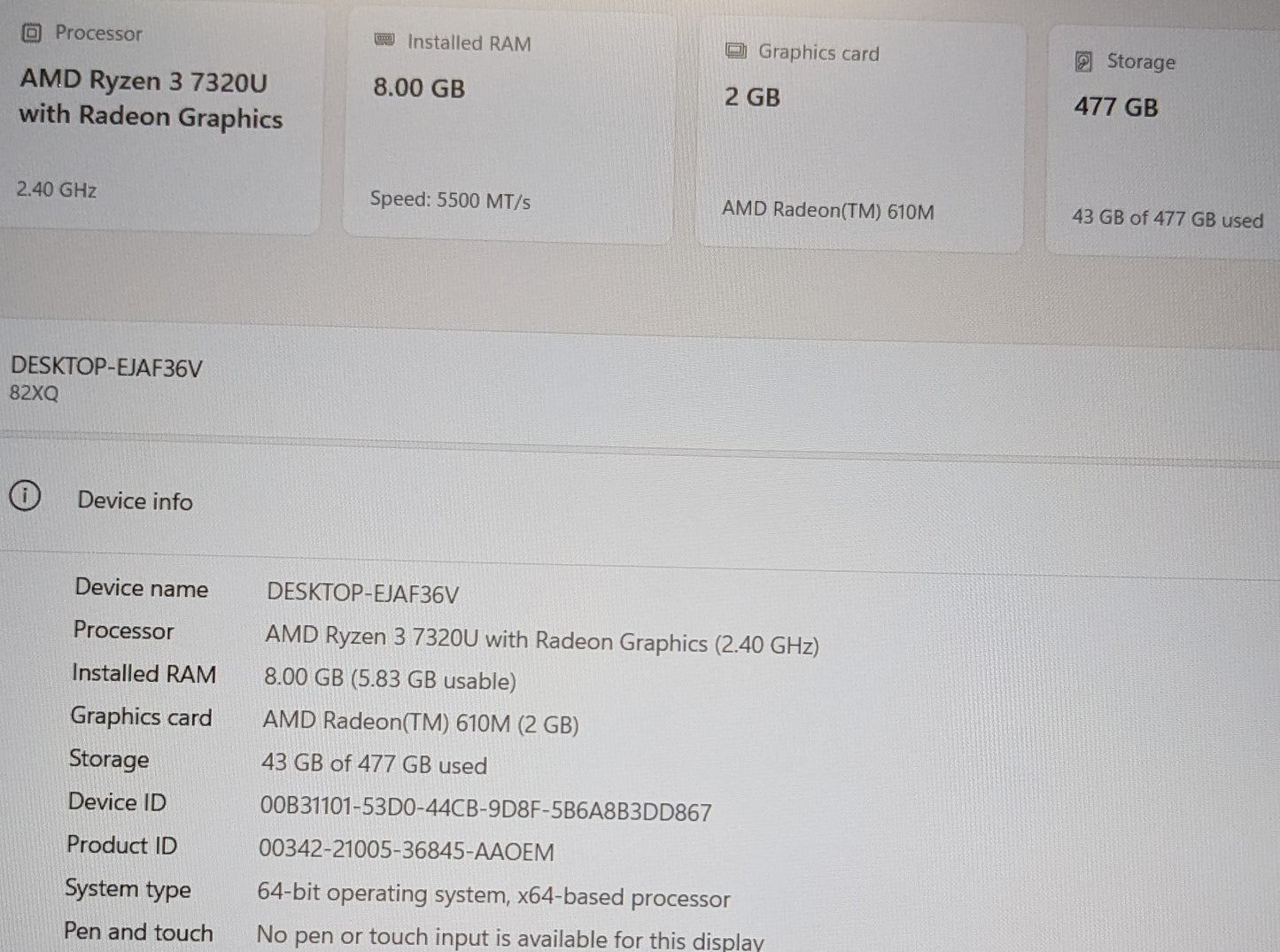Select the Device name value DESKTOP-EJAF36V in list
This screenshot has width=1280, height=952.
pyautogui.click(x=362, y=593)
